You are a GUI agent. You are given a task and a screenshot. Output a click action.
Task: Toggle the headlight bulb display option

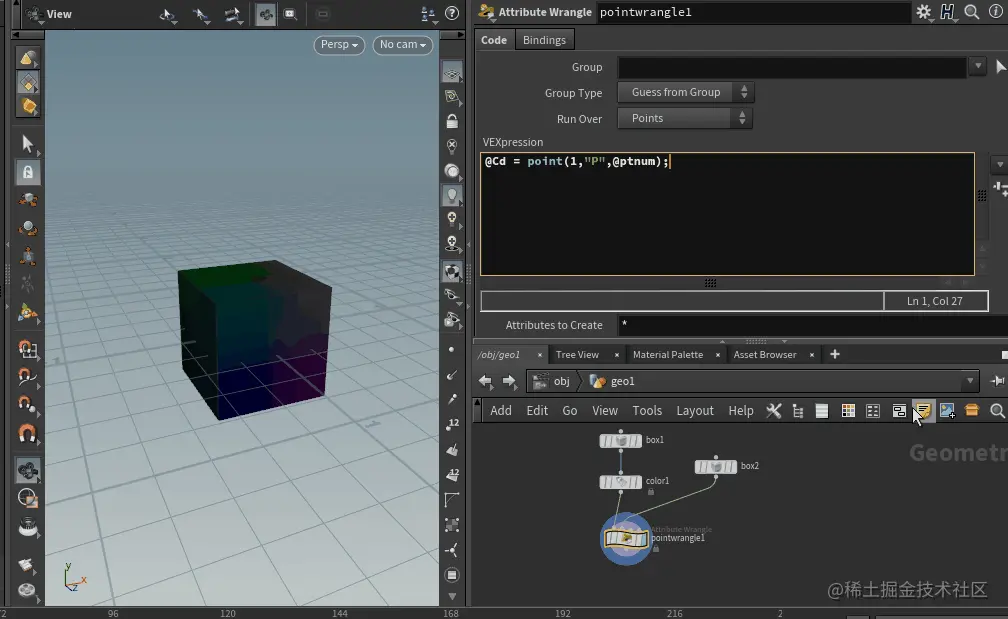(452, 195)
